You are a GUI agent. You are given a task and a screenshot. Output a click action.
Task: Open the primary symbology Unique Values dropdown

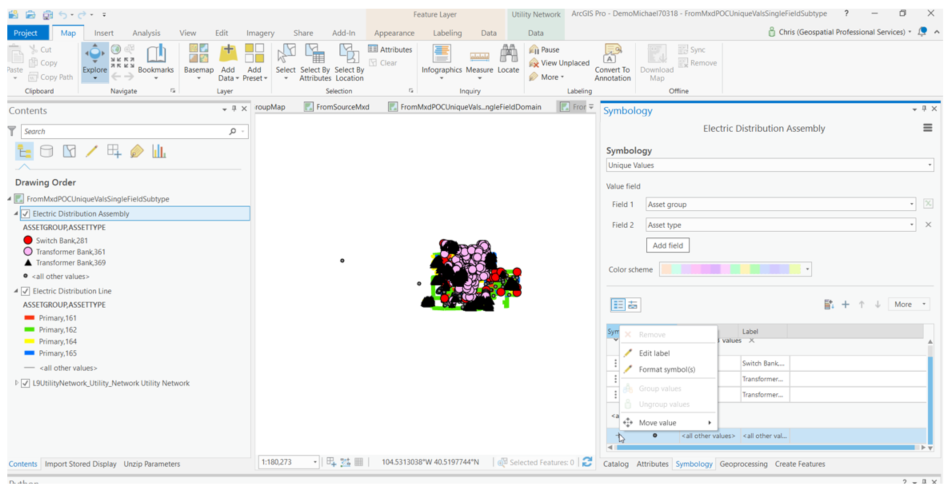[769, 165]
